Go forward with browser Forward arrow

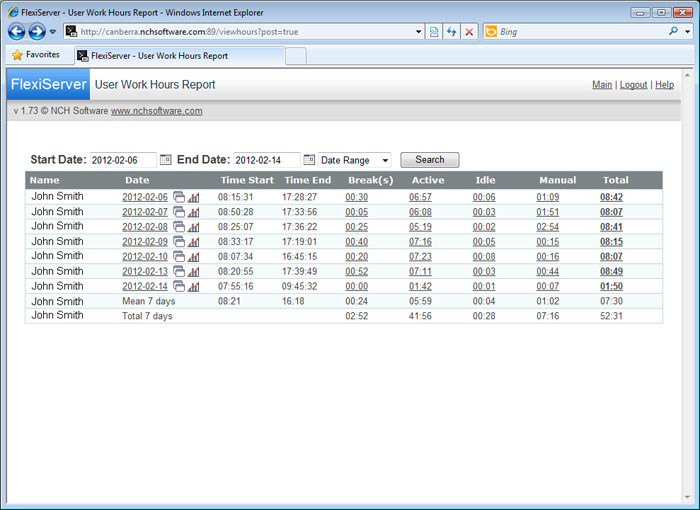point(37,32)
